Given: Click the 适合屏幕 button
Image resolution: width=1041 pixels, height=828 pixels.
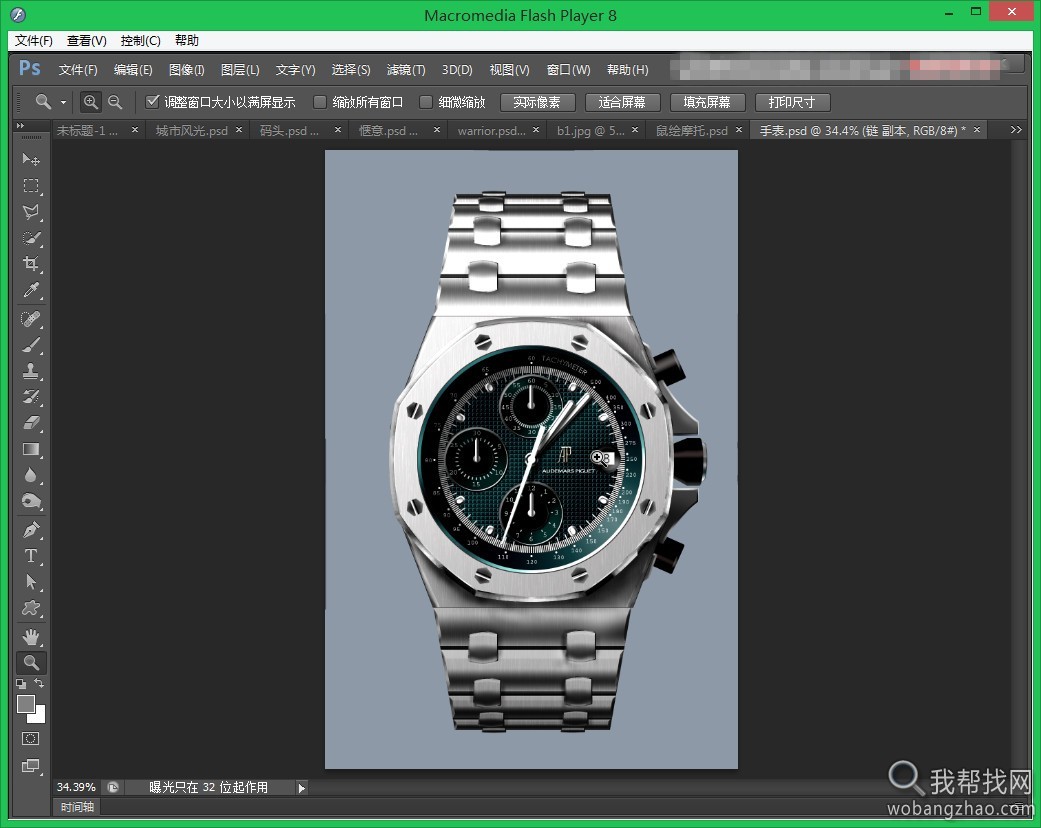Looking at the screenshot, I should [622, 102].
